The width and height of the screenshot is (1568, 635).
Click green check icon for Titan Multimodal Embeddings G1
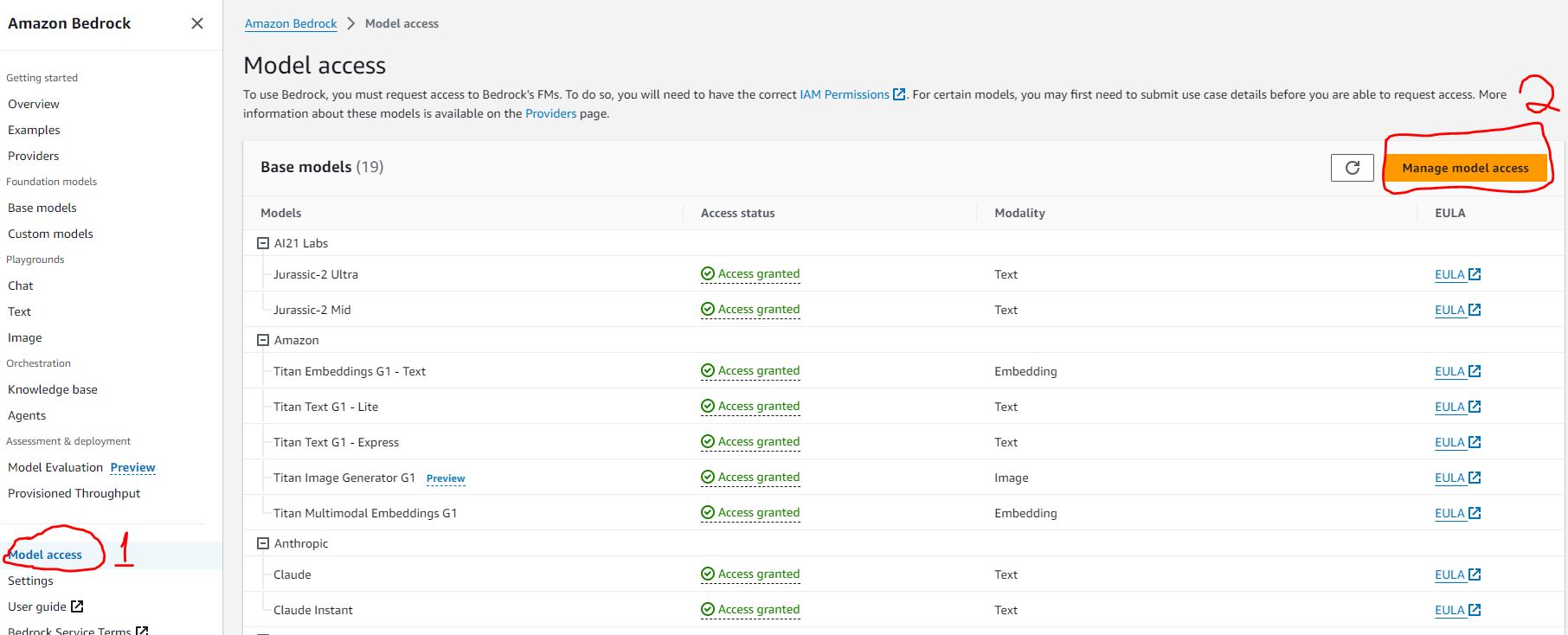point(708,513)
